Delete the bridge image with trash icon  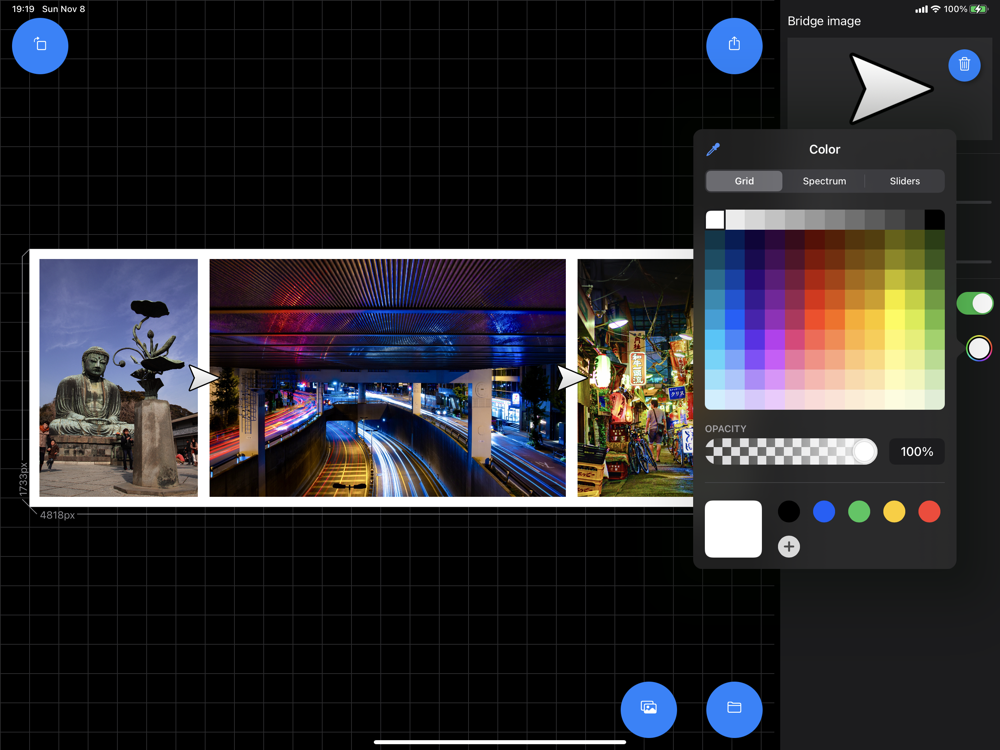pyautogui.click(x=964, y=65)
